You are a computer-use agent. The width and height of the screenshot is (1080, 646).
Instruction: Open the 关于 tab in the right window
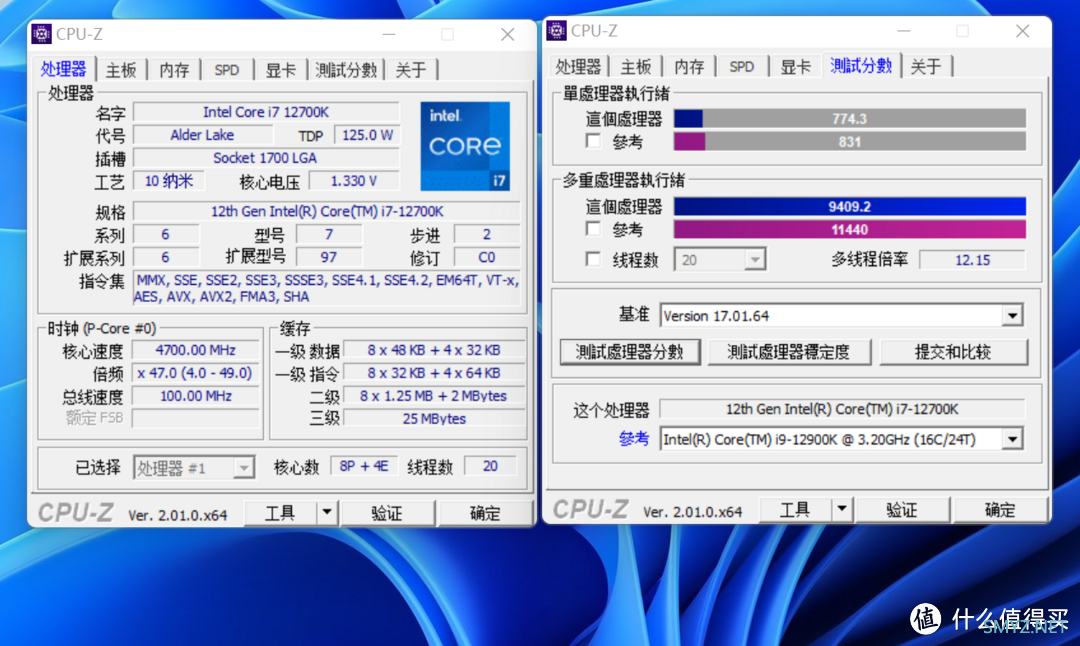pos(926,67)
